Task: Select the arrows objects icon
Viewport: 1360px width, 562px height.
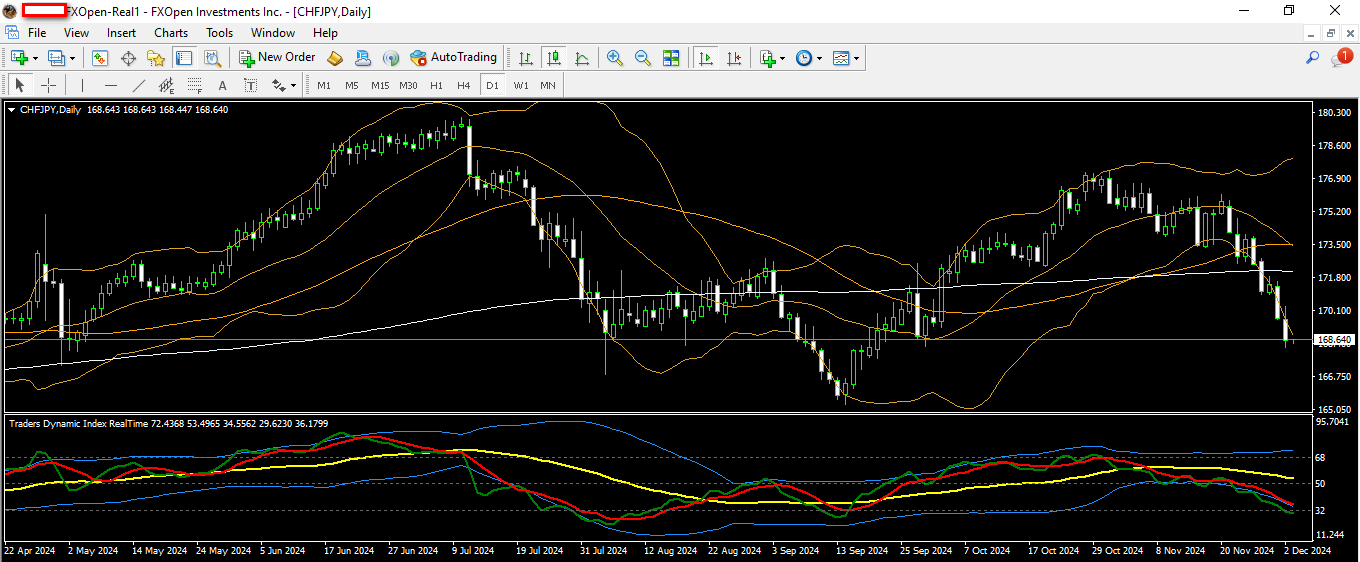Action: (x=279, y=85)
